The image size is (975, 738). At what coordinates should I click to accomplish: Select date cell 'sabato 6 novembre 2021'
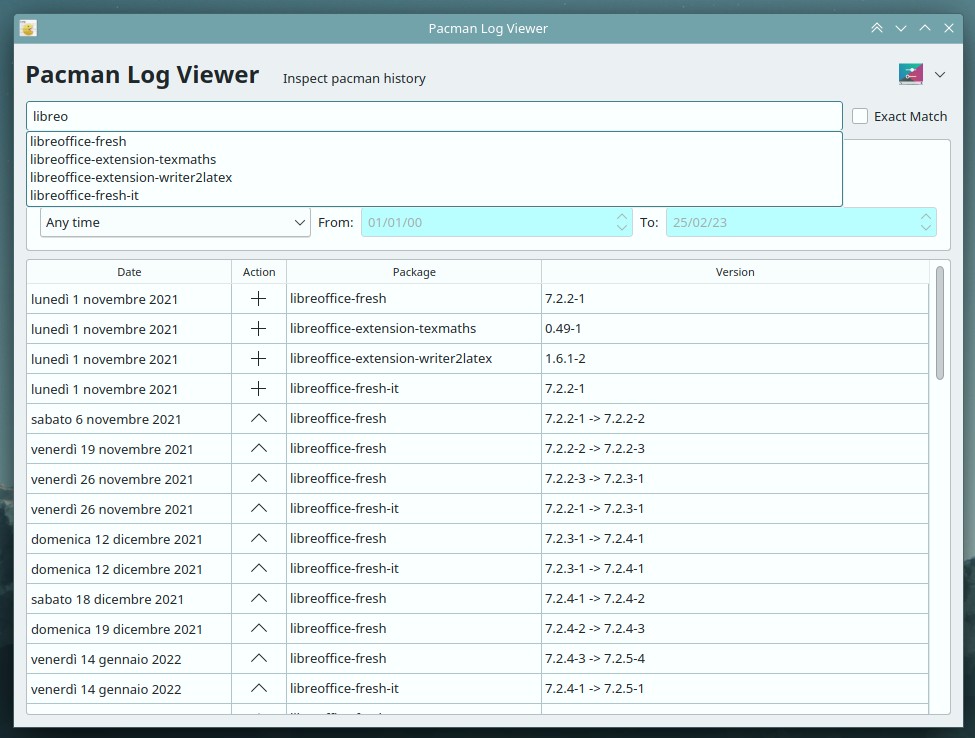coord(129,419)
